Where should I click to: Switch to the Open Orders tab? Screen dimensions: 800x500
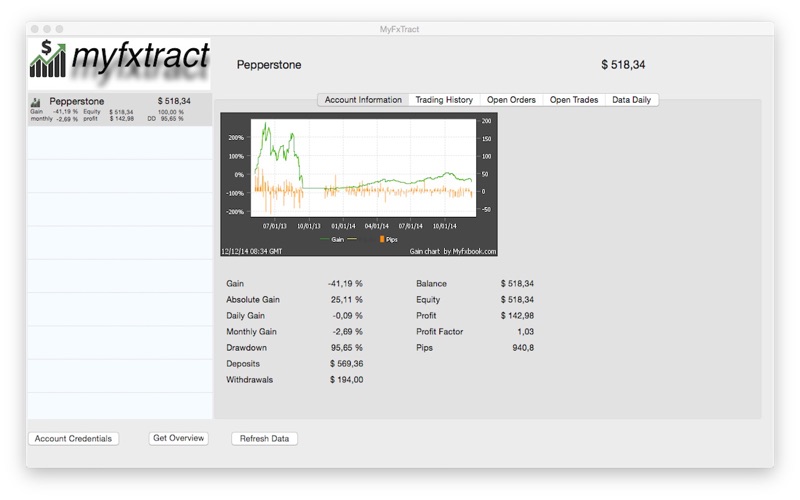(x=511, y=100)
